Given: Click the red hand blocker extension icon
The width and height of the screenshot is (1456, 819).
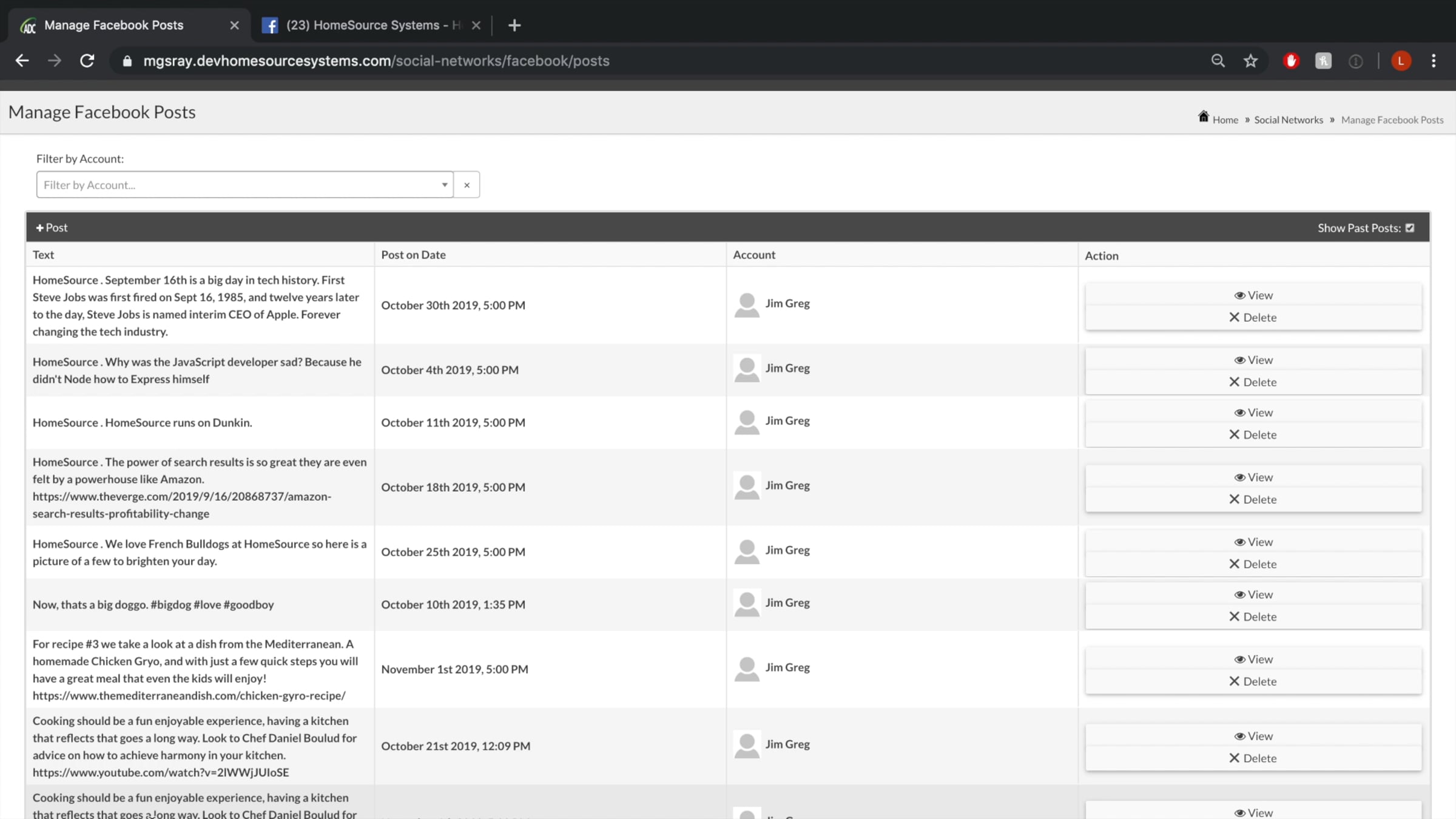Looking at the screenshot, I should [1291, 61].
